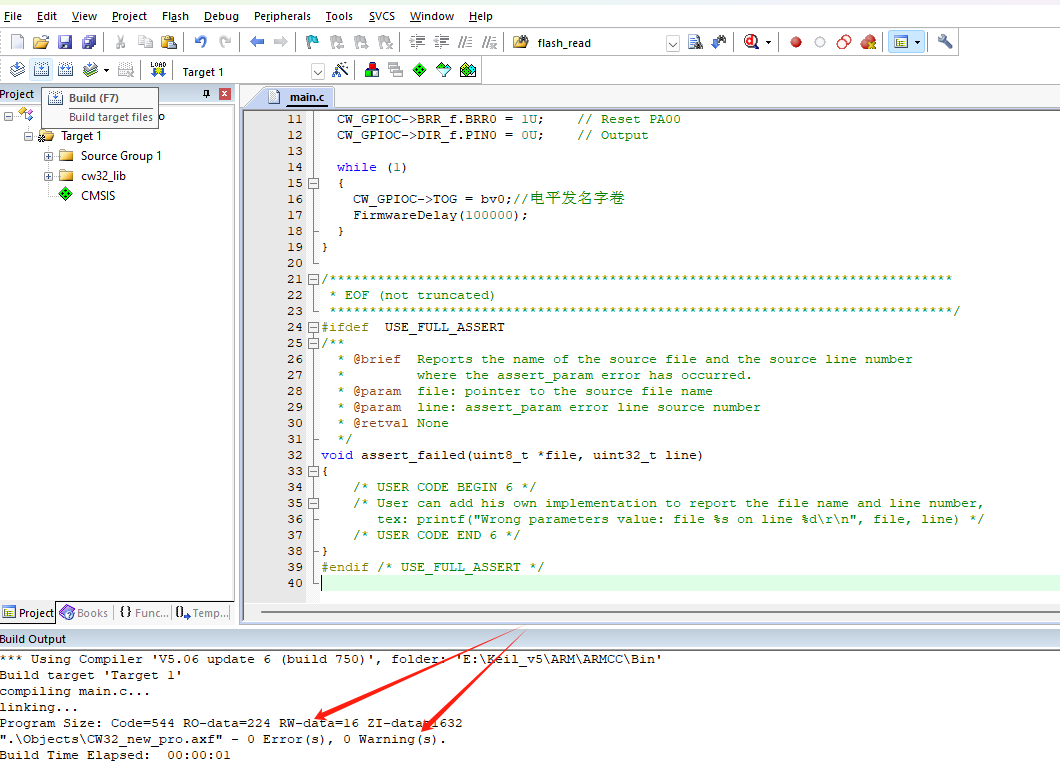The width and height of the screenshot is (1060, 766).
Task: Fold the while loop block at line 15
Action: click(313, 183)
